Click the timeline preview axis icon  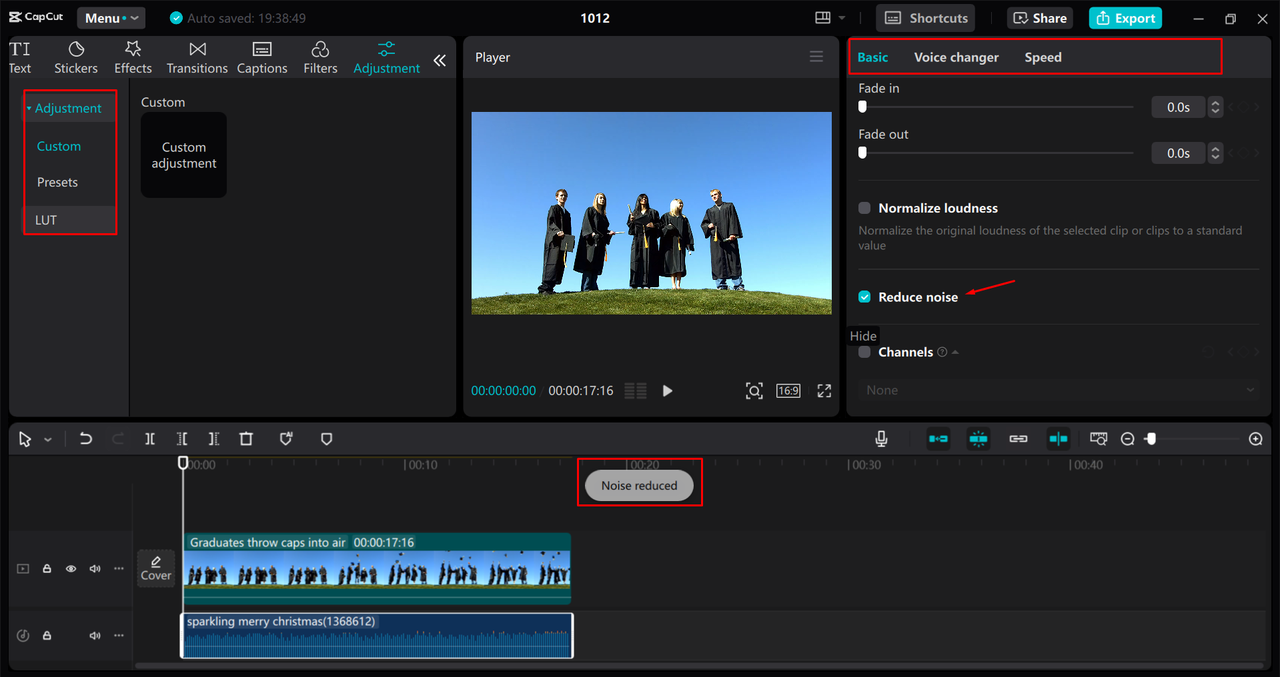[1098, 439]
